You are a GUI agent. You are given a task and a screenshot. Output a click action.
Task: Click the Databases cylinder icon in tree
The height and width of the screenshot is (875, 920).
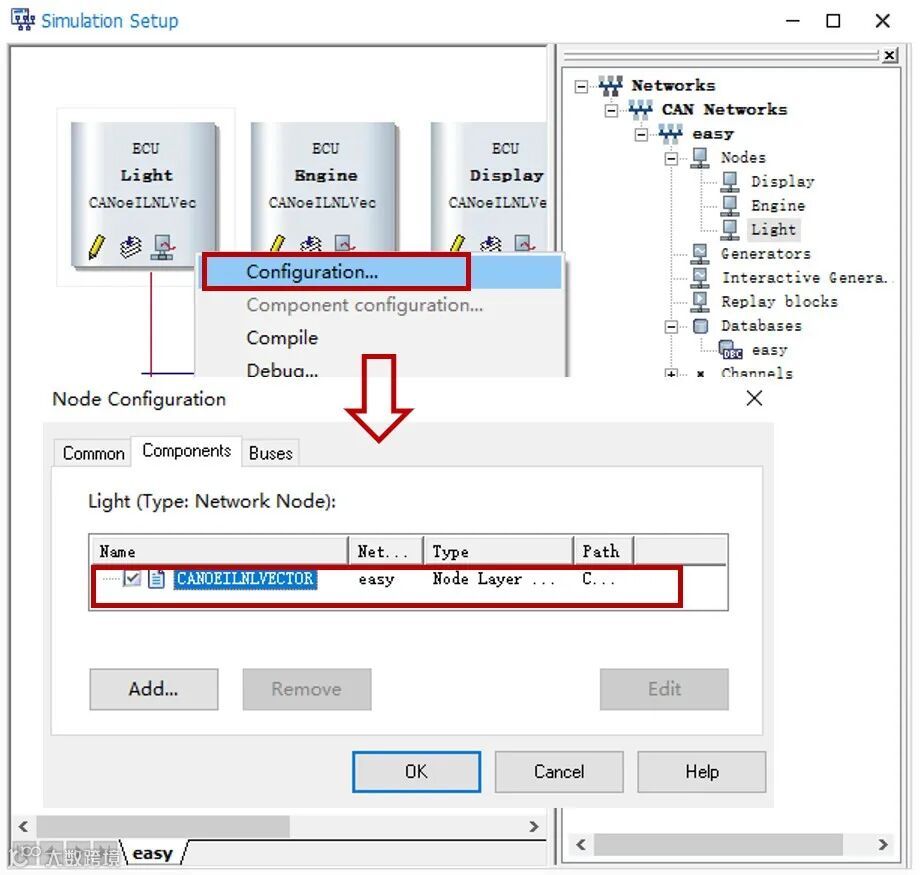701,326
